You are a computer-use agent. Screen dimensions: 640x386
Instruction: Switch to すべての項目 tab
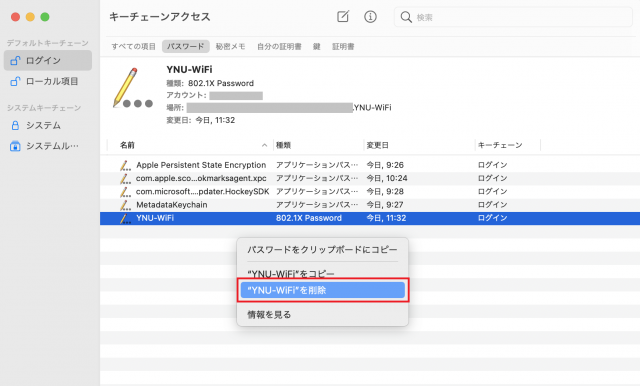coord(133,47)
